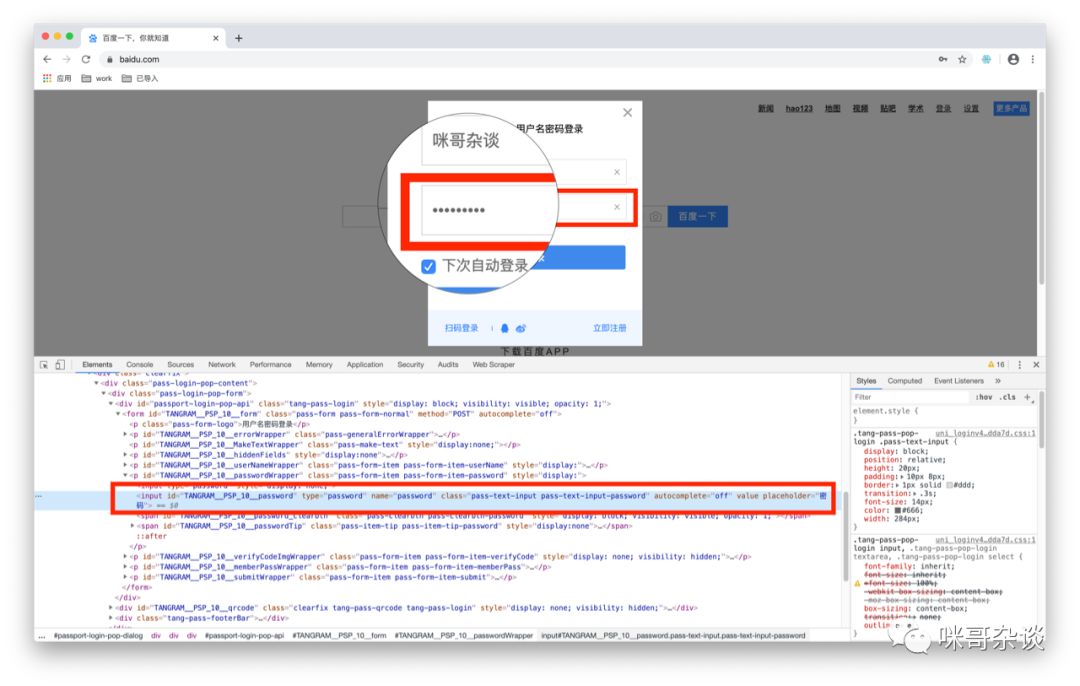Expand the errorWrapper p element
The height and width of the screenshot is (686, 1080).
tap(125, 435)
